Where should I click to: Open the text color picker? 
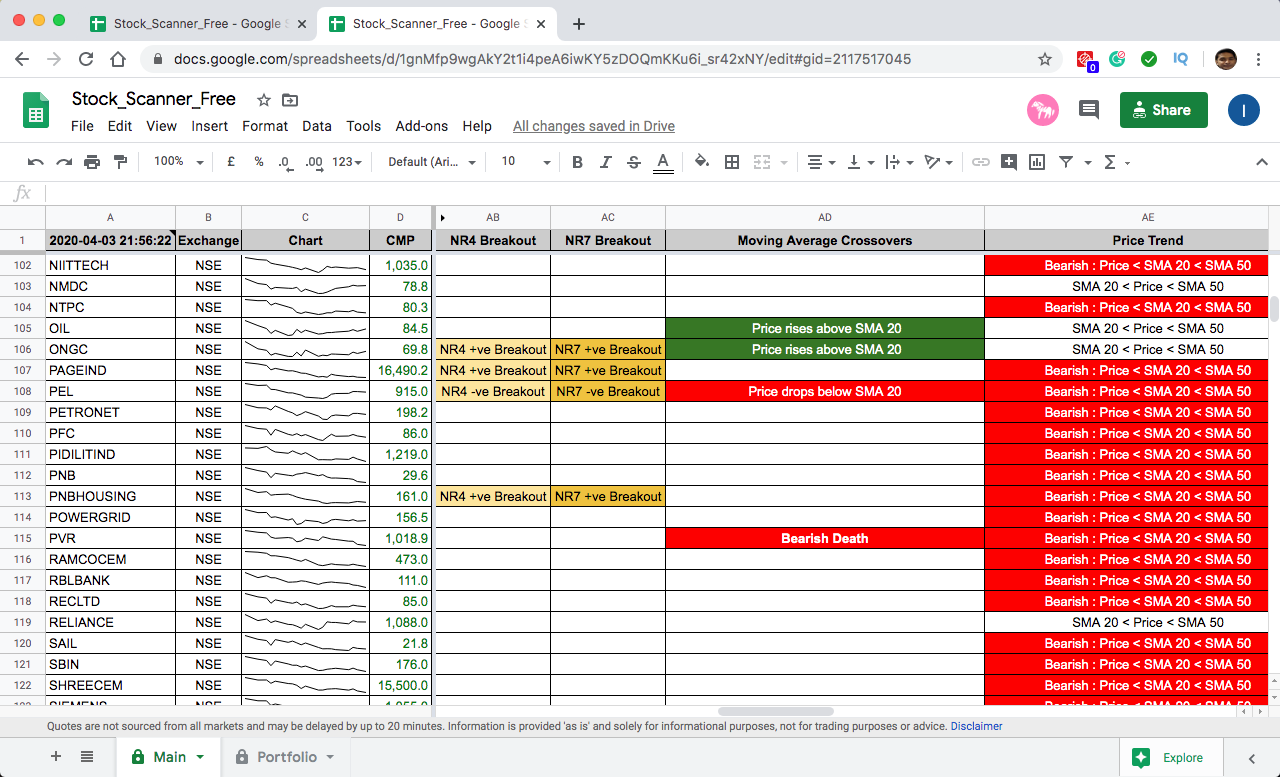[x=662, y=162]
